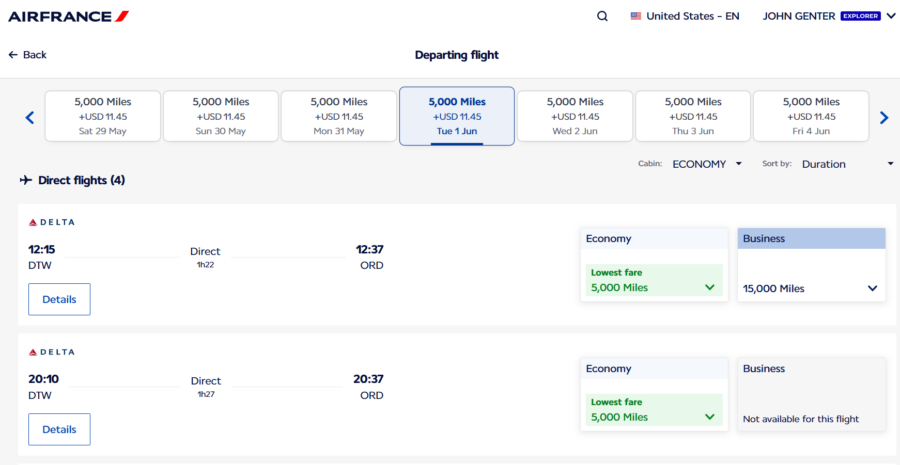900x465 pixels.
Task: Click Delta logo on 20:10 flight
Action: (52, 352)
